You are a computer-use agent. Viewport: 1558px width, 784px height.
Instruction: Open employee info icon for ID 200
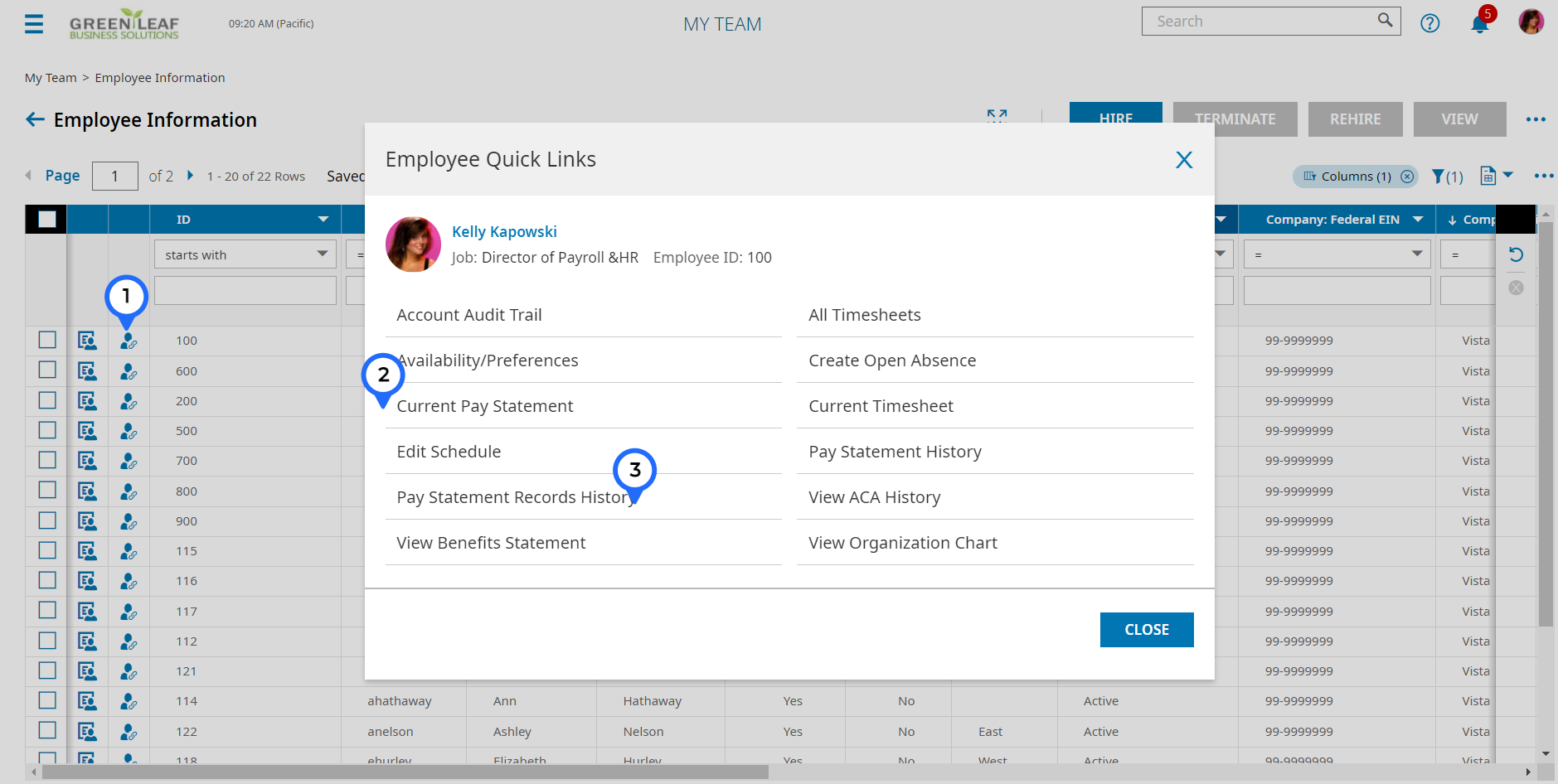(x=87, y=401)
